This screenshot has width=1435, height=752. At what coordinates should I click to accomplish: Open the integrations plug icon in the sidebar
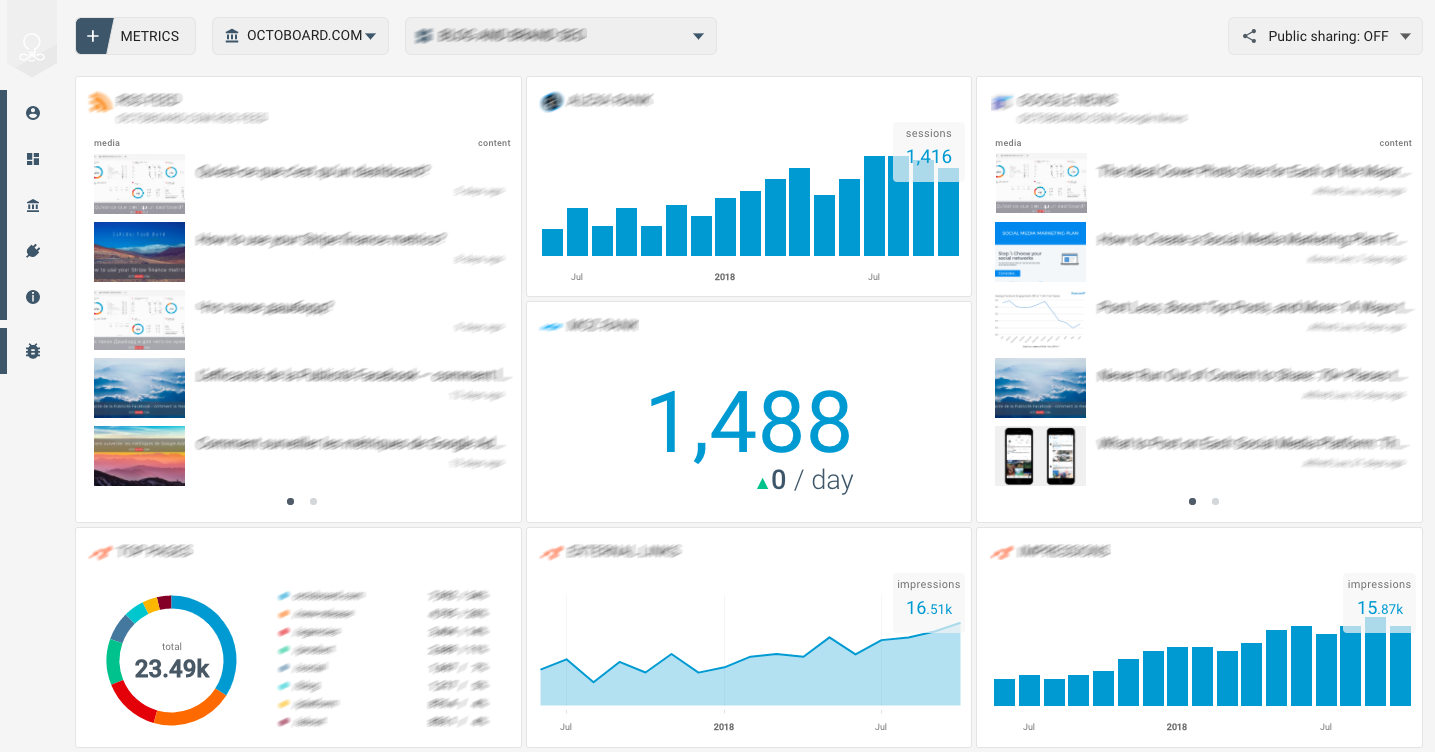click(x=32, y=251)
